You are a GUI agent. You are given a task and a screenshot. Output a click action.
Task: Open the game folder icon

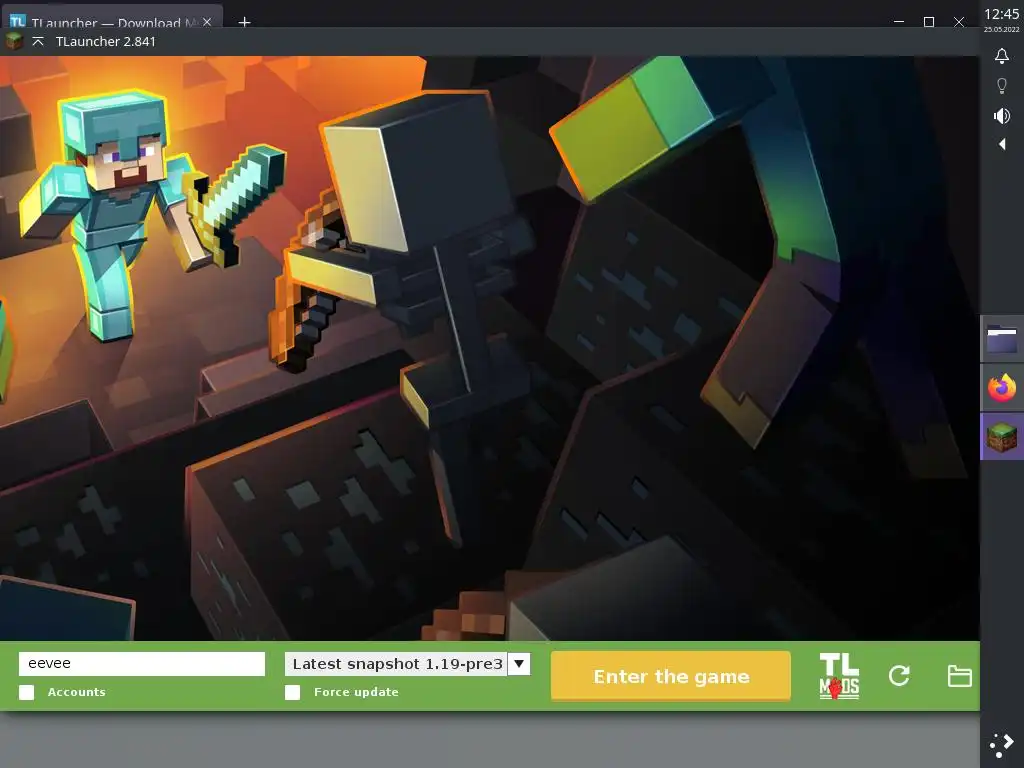(959, 676)
